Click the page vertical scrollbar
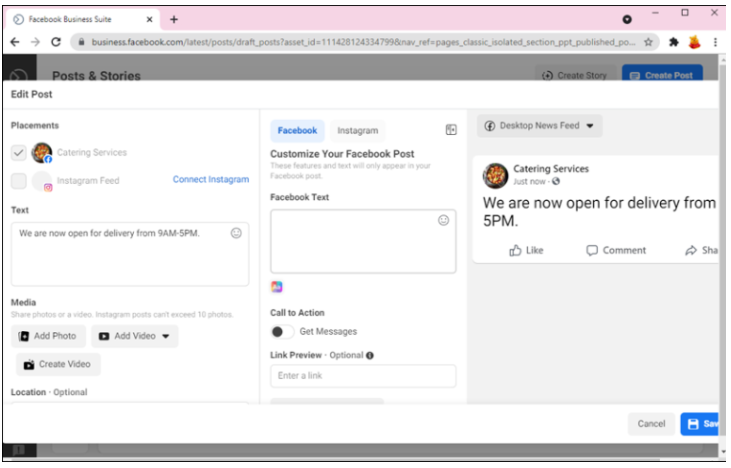731x468 pixels. coord(723,252)
